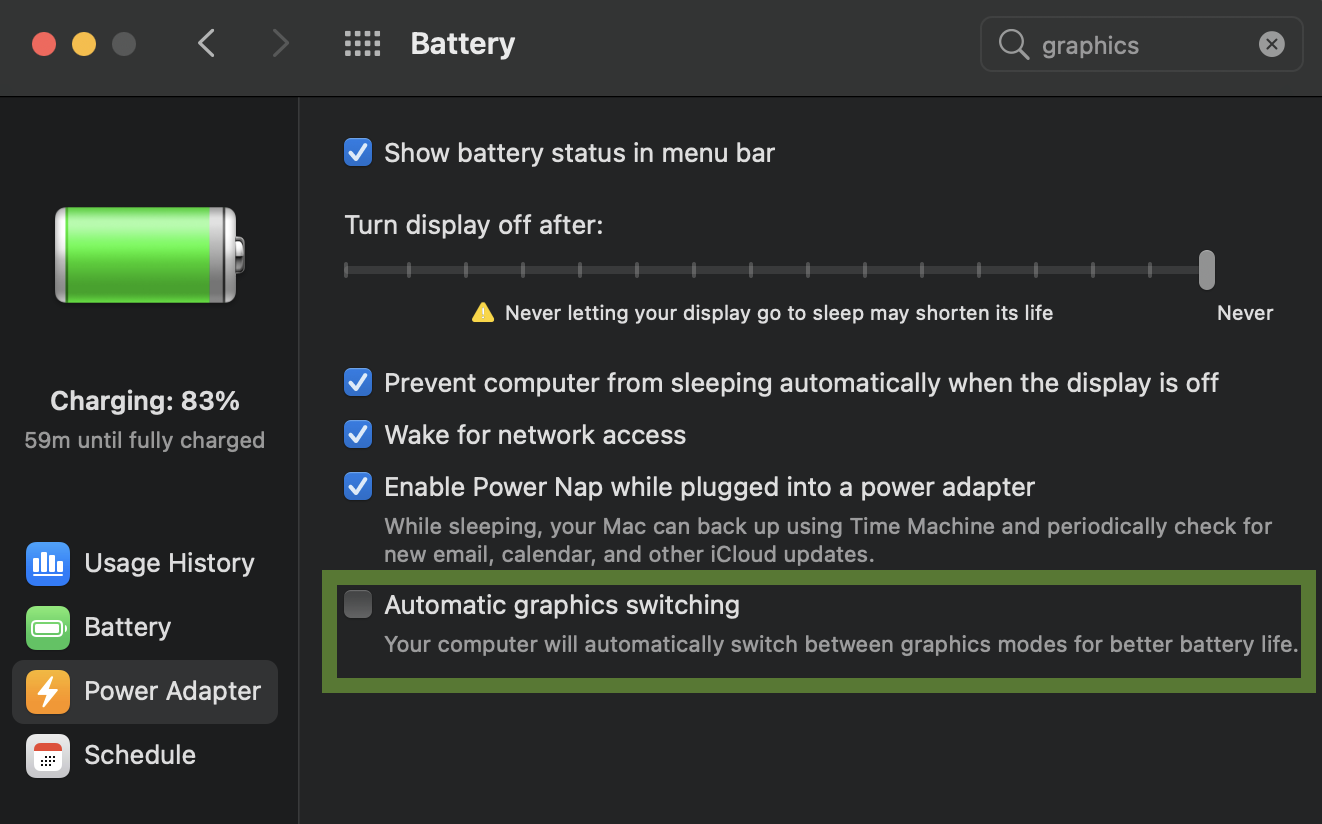The image size is (1322, 824).
Task: Switch to the Schedule pane
Action: click(140, 755)
